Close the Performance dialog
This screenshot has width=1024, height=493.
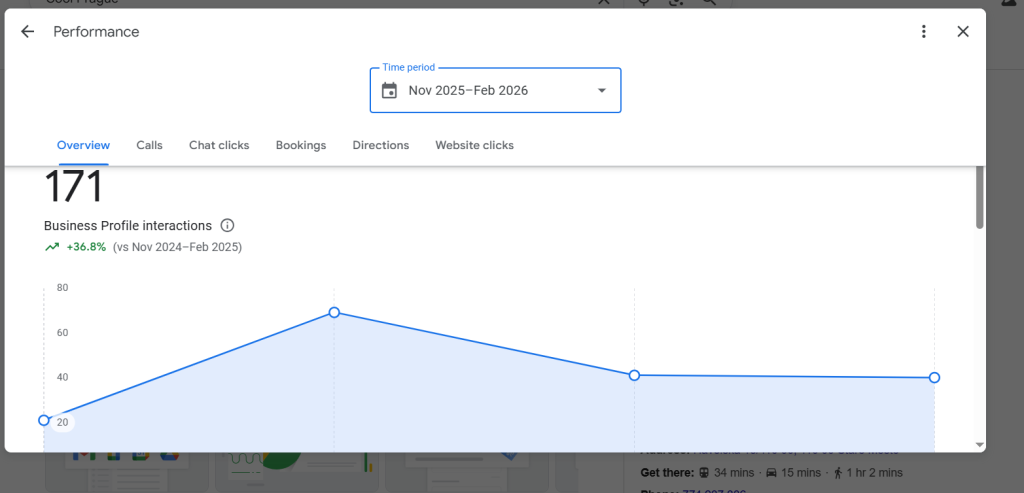963,32
